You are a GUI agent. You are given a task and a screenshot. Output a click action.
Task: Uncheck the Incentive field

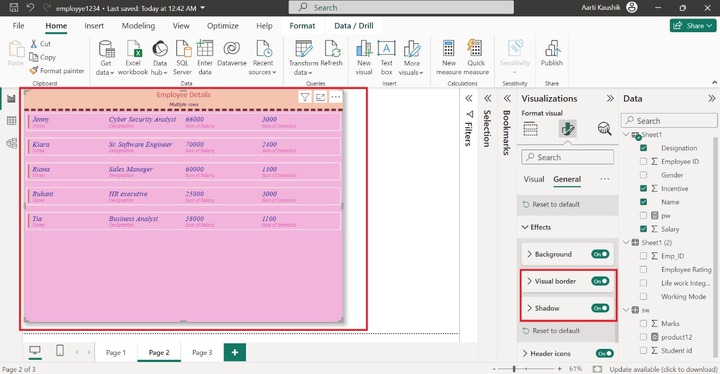click(643, 188)
